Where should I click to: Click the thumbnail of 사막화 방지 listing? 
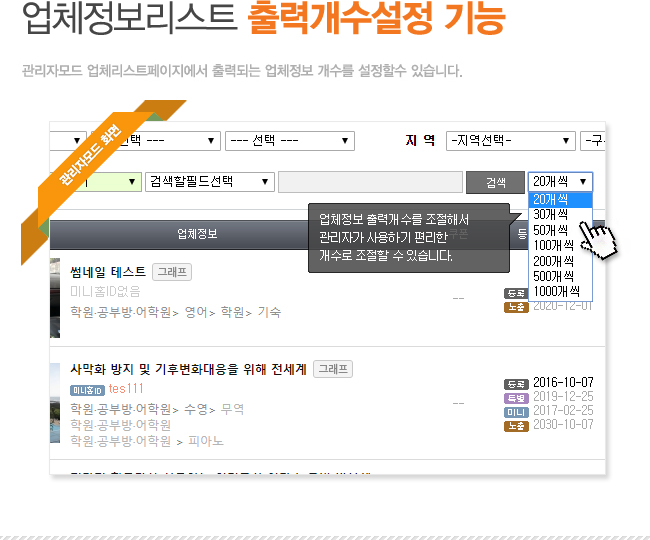click(55, 403)
